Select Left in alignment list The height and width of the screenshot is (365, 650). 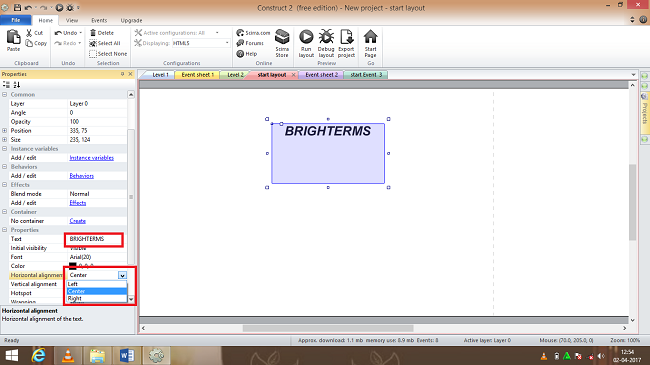coord(97,284)
